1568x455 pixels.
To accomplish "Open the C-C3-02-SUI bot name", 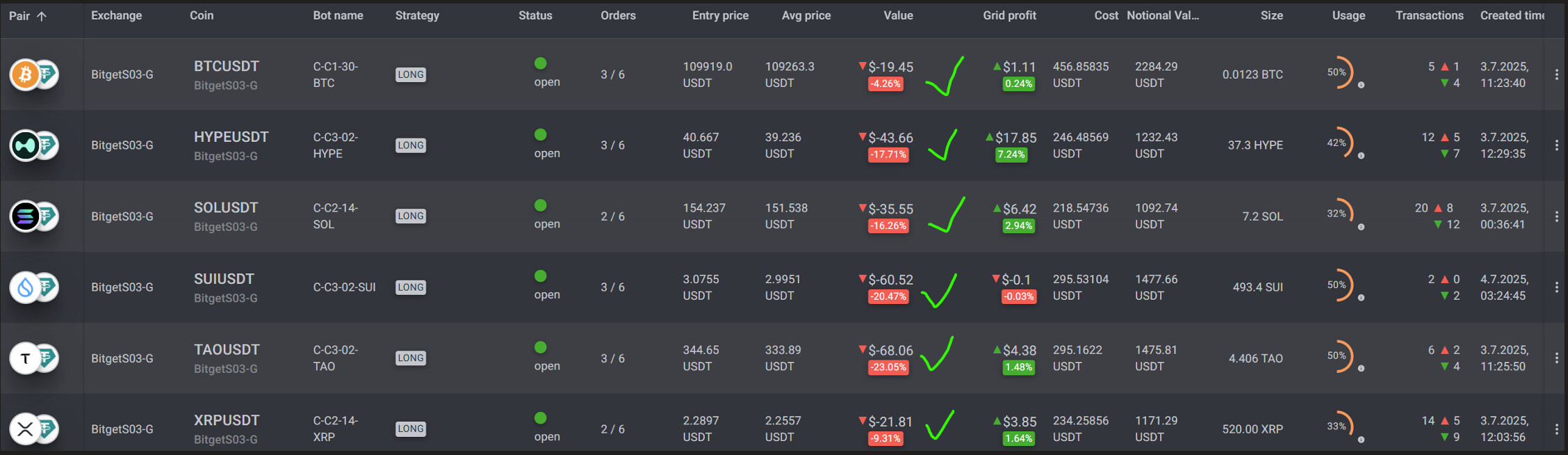I will pyautogui.click(x=344, y=287).
